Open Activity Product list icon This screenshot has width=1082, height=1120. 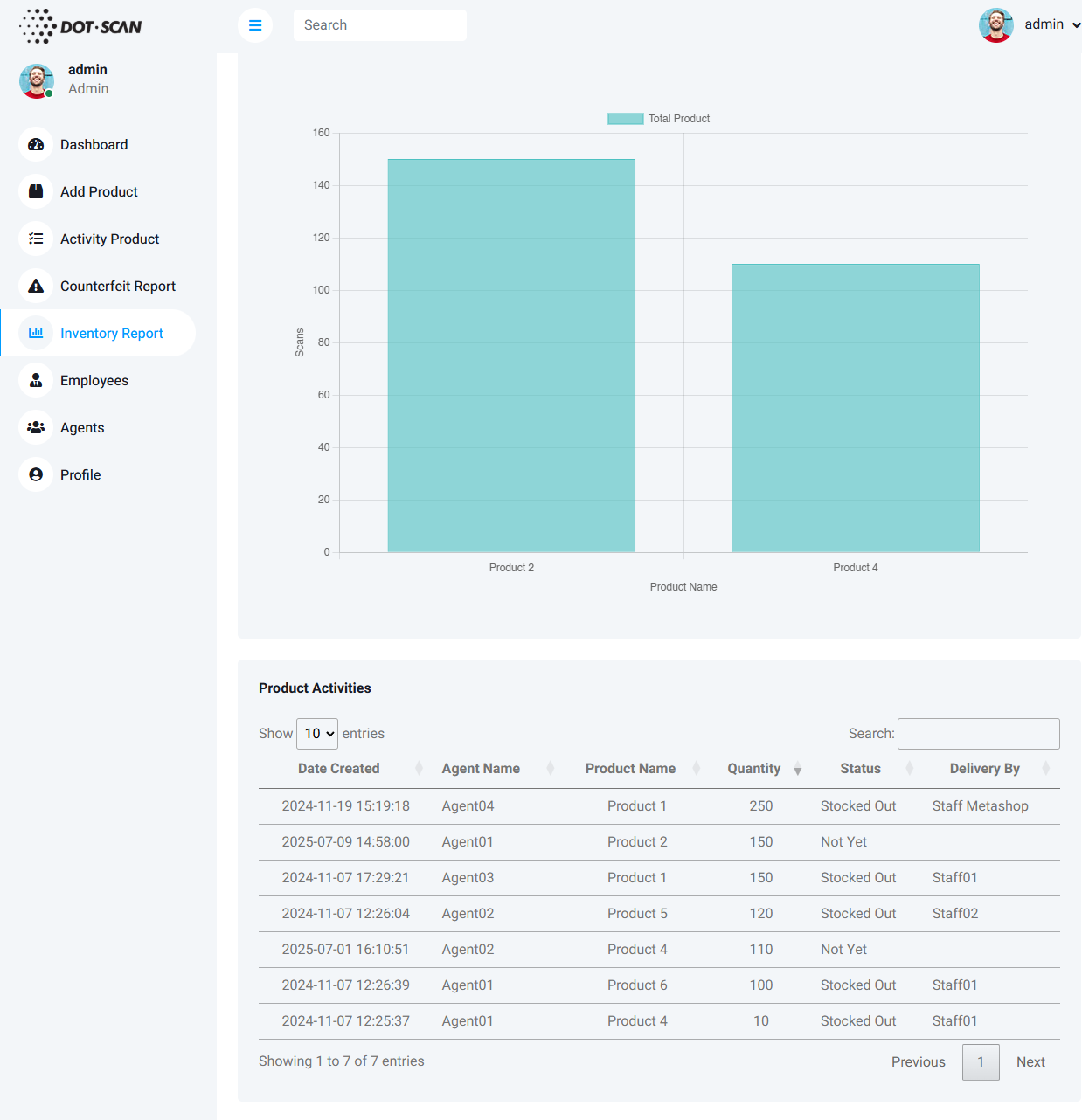tap(36, 239)
